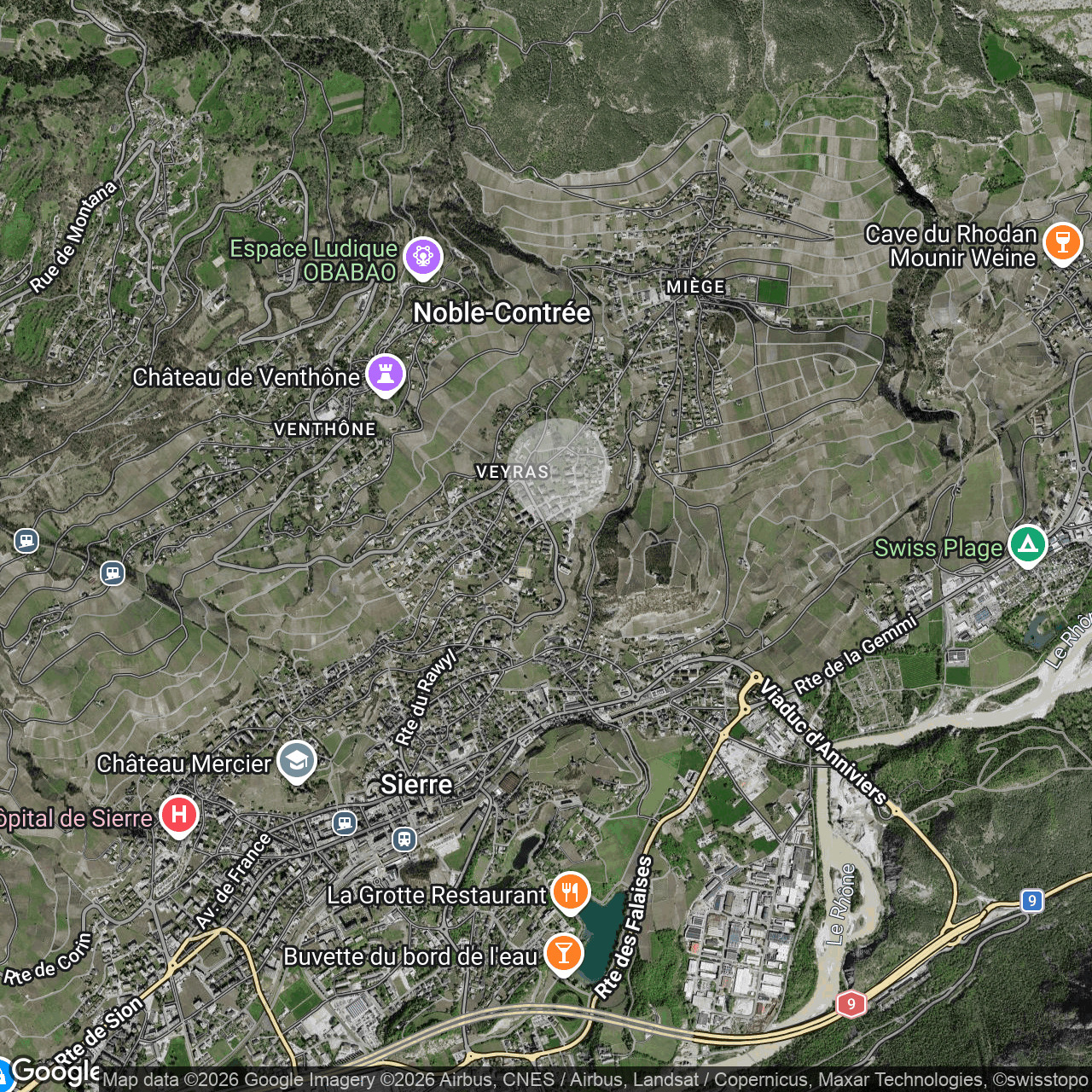The image size is (1092, 1092).
Task: Click the blue route 9 highway shield
Action: tap(1032, 901)
